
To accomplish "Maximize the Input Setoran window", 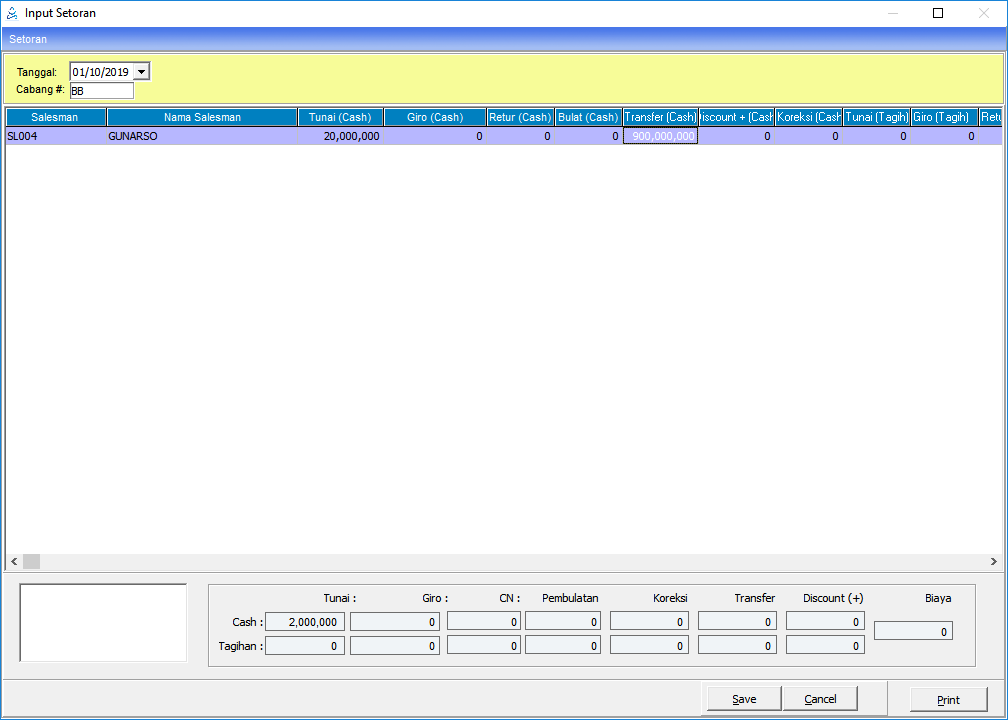I will (937, 13).
